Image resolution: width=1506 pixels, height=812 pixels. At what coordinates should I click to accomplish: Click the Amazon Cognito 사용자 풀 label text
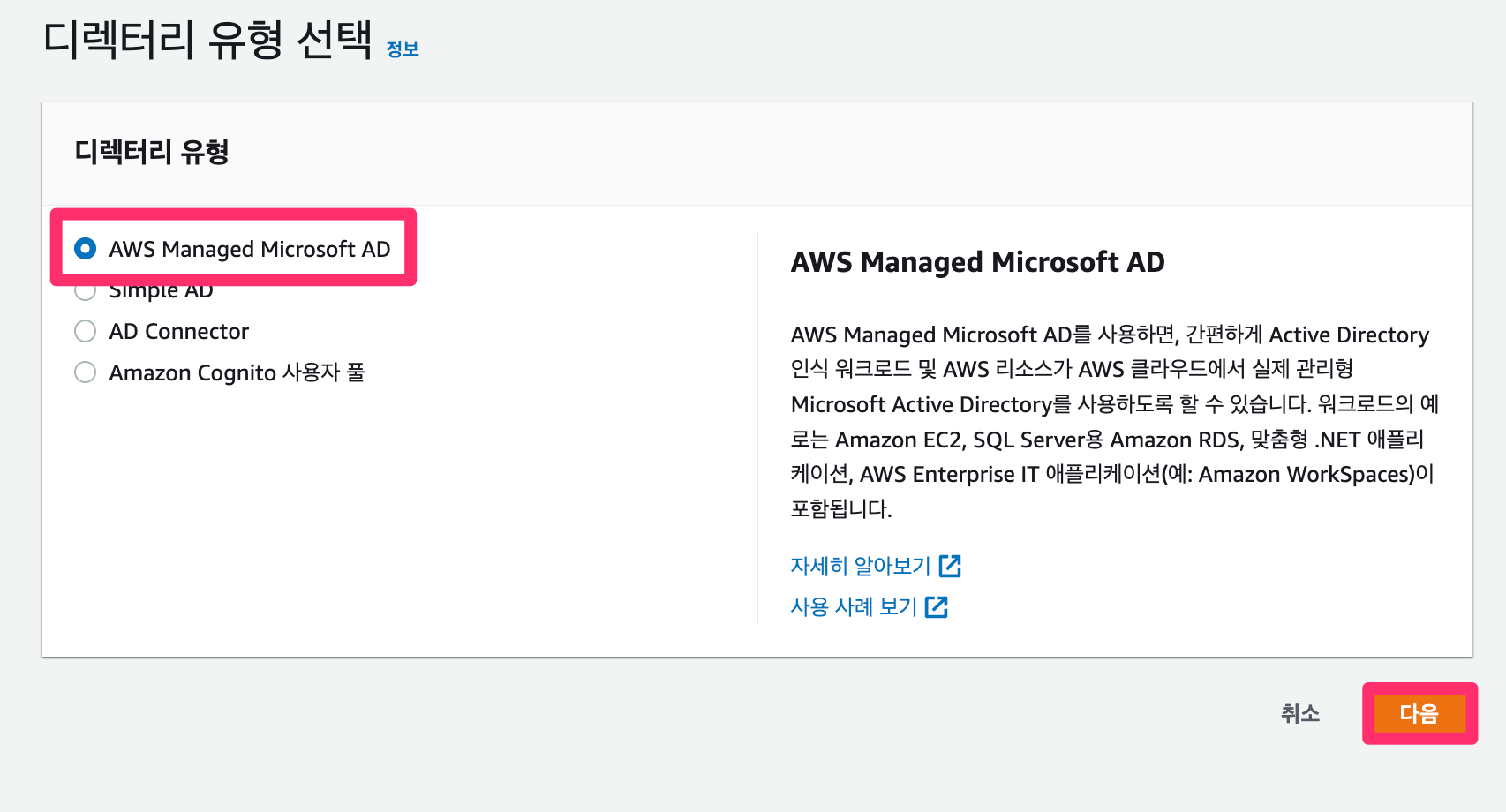pos(237,372)
